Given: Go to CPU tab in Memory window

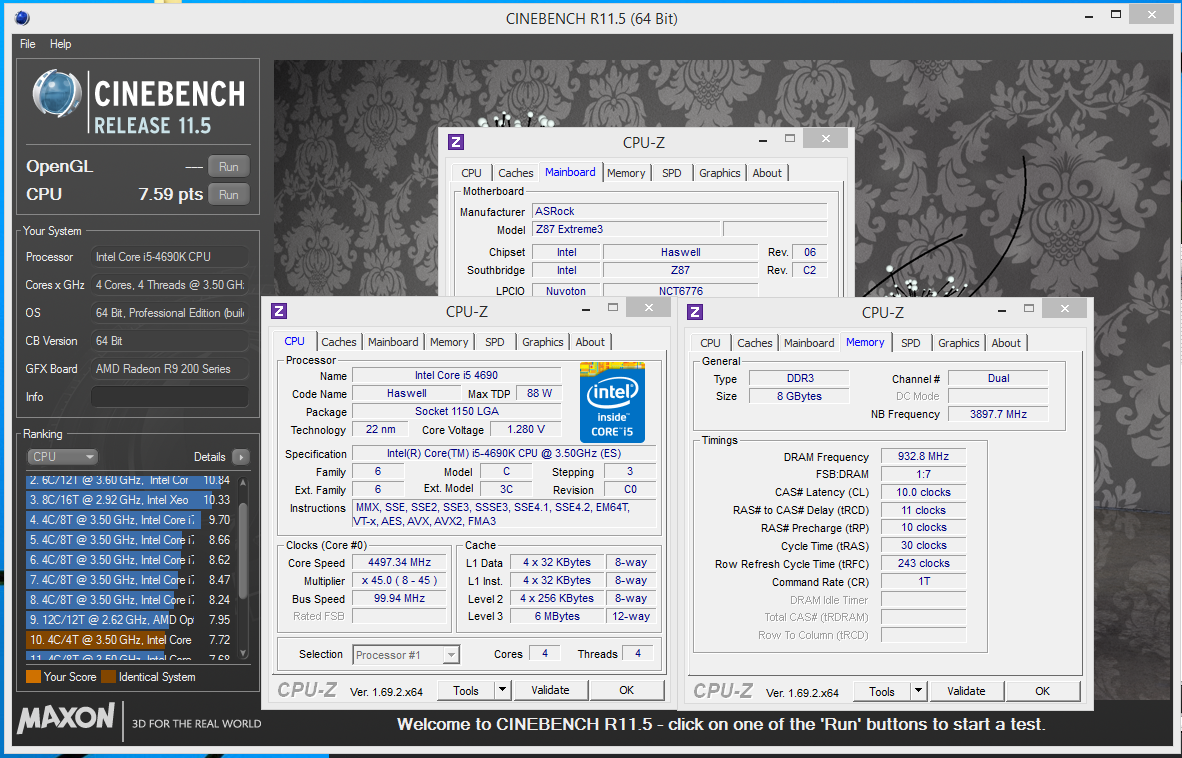Looking at the screenshot, I should coord(710,343).
